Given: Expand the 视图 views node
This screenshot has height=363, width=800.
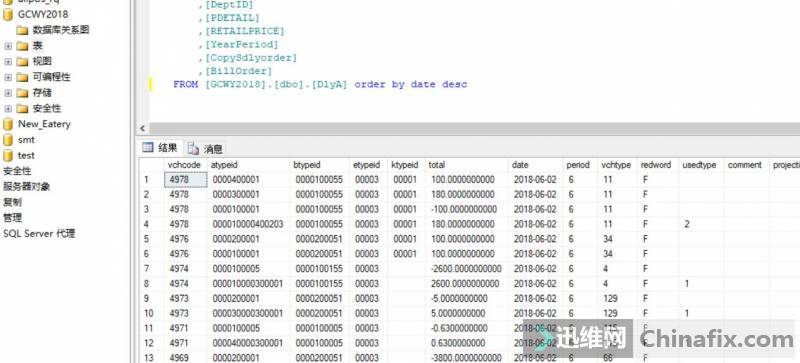Looking at the screenshot, I should click(8, 62).
